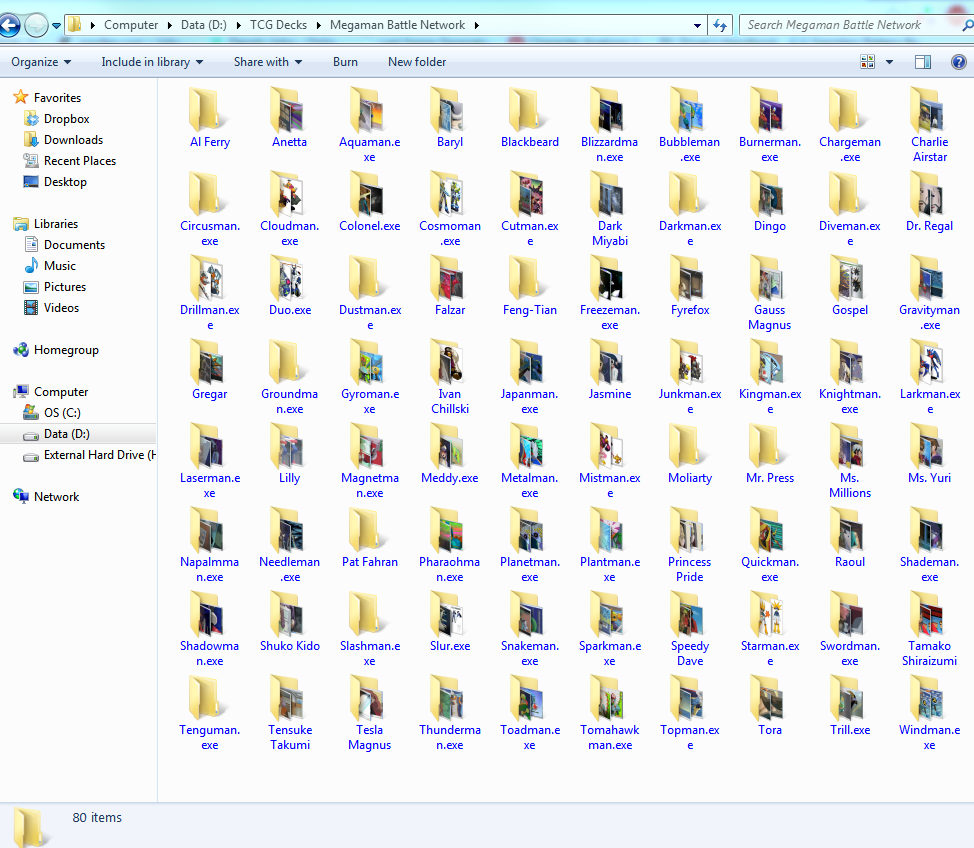974x848 pixels.
Task: Open Dropbox in Favorites
Action: (57, 119)
